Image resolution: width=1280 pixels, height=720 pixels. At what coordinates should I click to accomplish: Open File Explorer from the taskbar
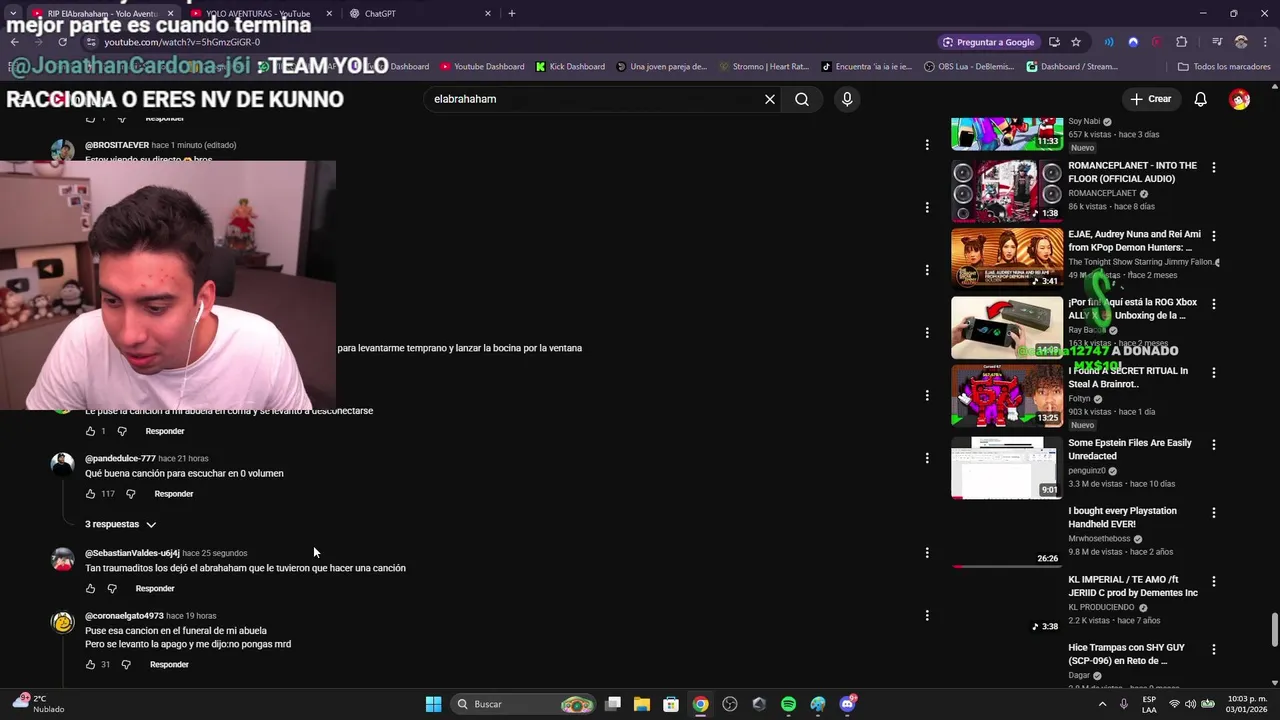click(642, 704)
